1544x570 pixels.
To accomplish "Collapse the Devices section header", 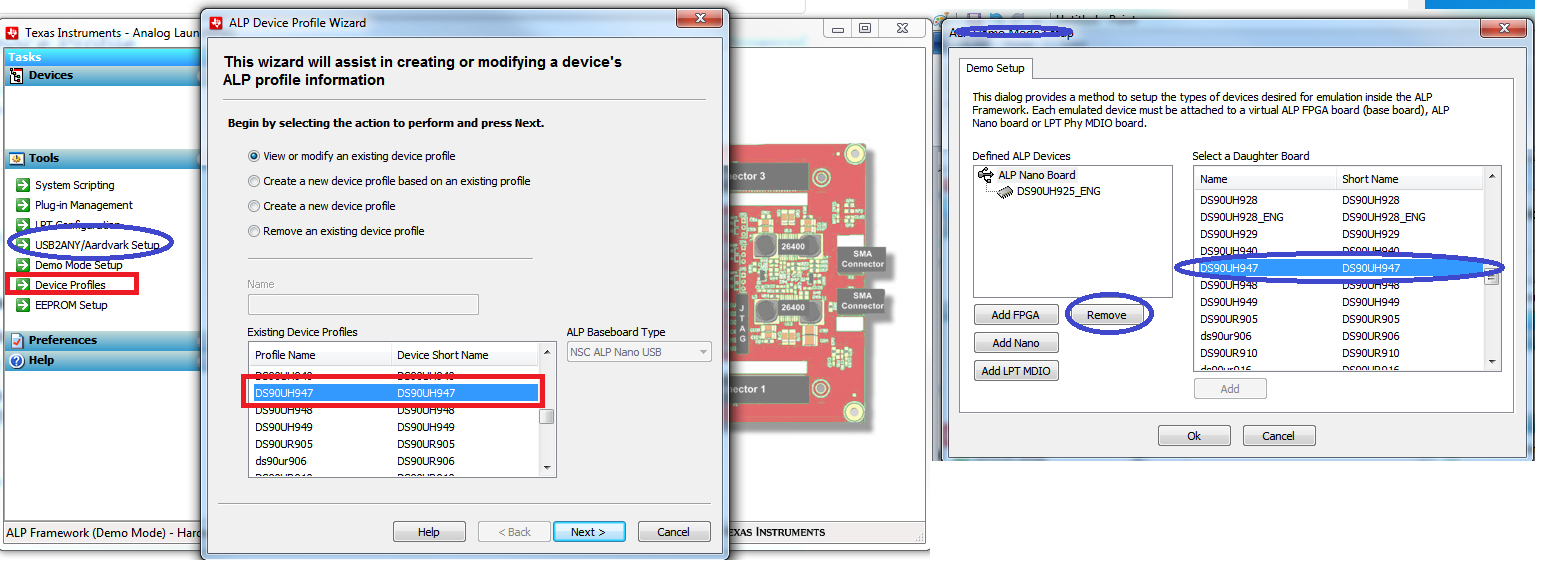I will (102, 75).
